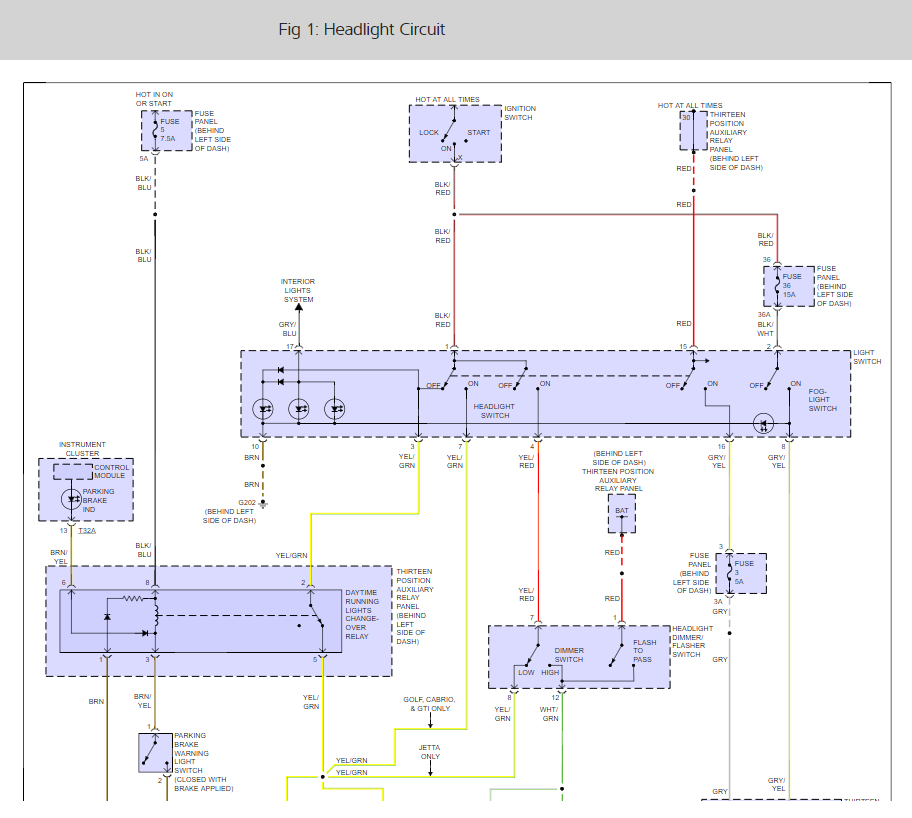Click the 'START' position text in ignition switch
The width and height of the screenshot is (912, 818).
pyautogui.click(x=479, y=133)
